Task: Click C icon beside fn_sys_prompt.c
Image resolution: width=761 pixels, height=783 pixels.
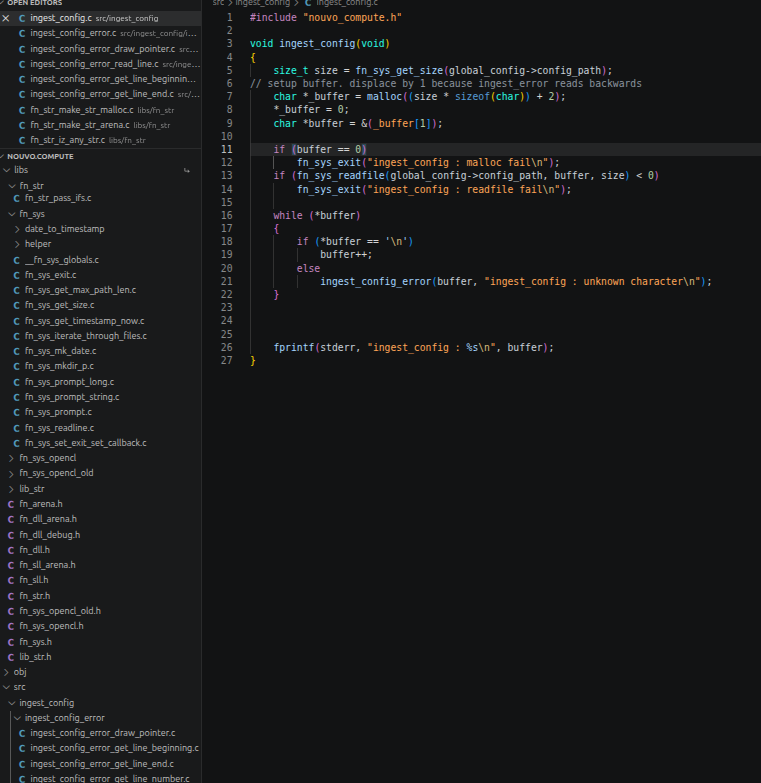Action: [x=16, y=412]
